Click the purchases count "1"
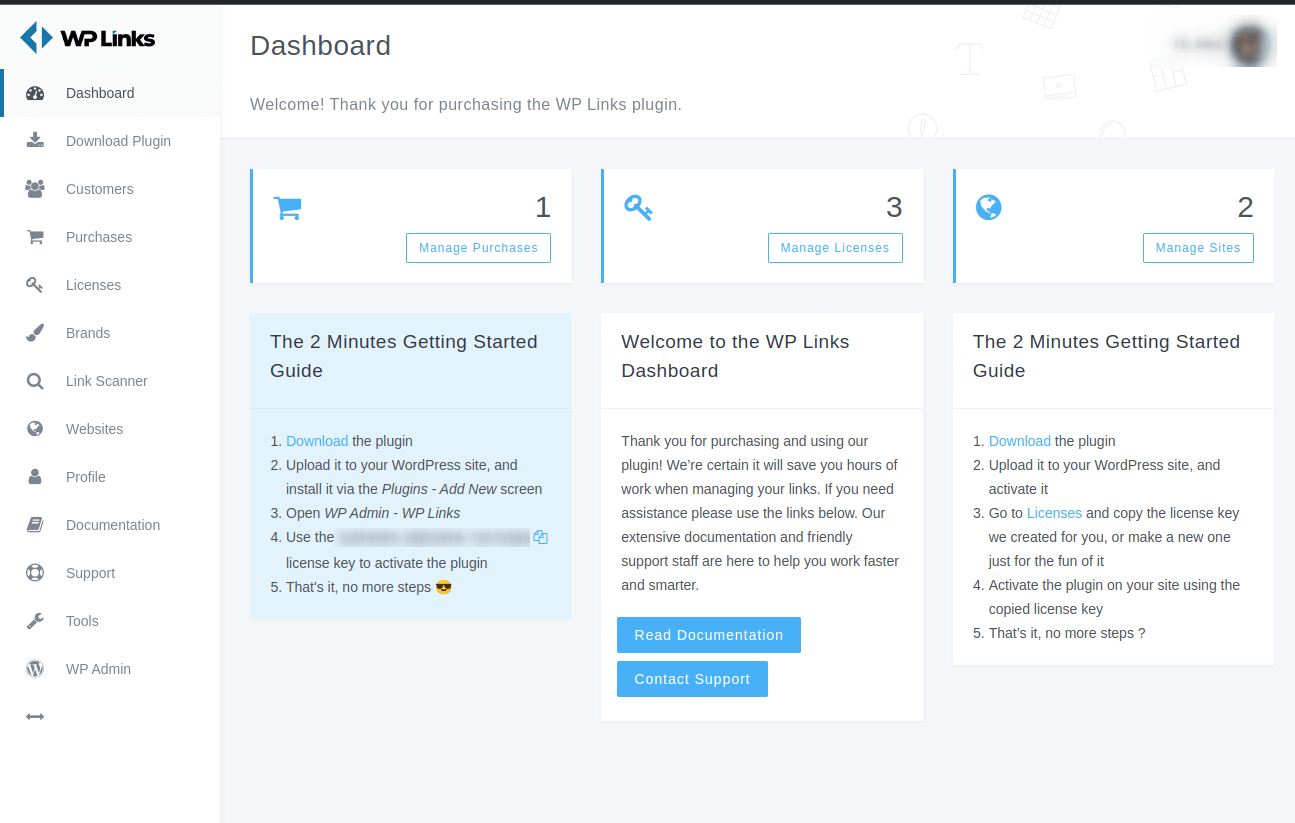 coord(543,207)
